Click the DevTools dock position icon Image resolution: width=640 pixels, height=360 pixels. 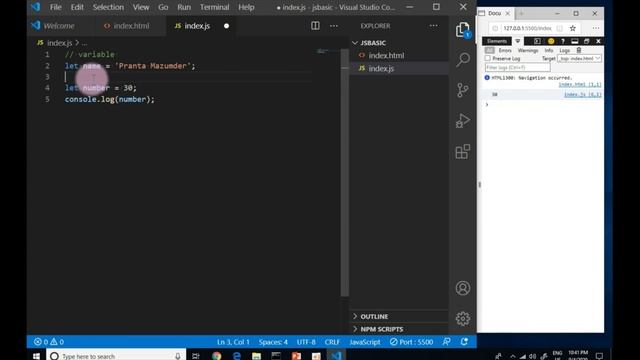pos(575,41)
